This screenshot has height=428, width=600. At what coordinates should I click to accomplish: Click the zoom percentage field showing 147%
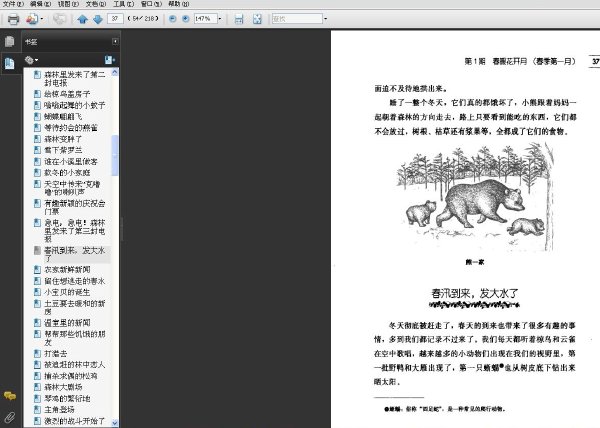click(205, 18)
